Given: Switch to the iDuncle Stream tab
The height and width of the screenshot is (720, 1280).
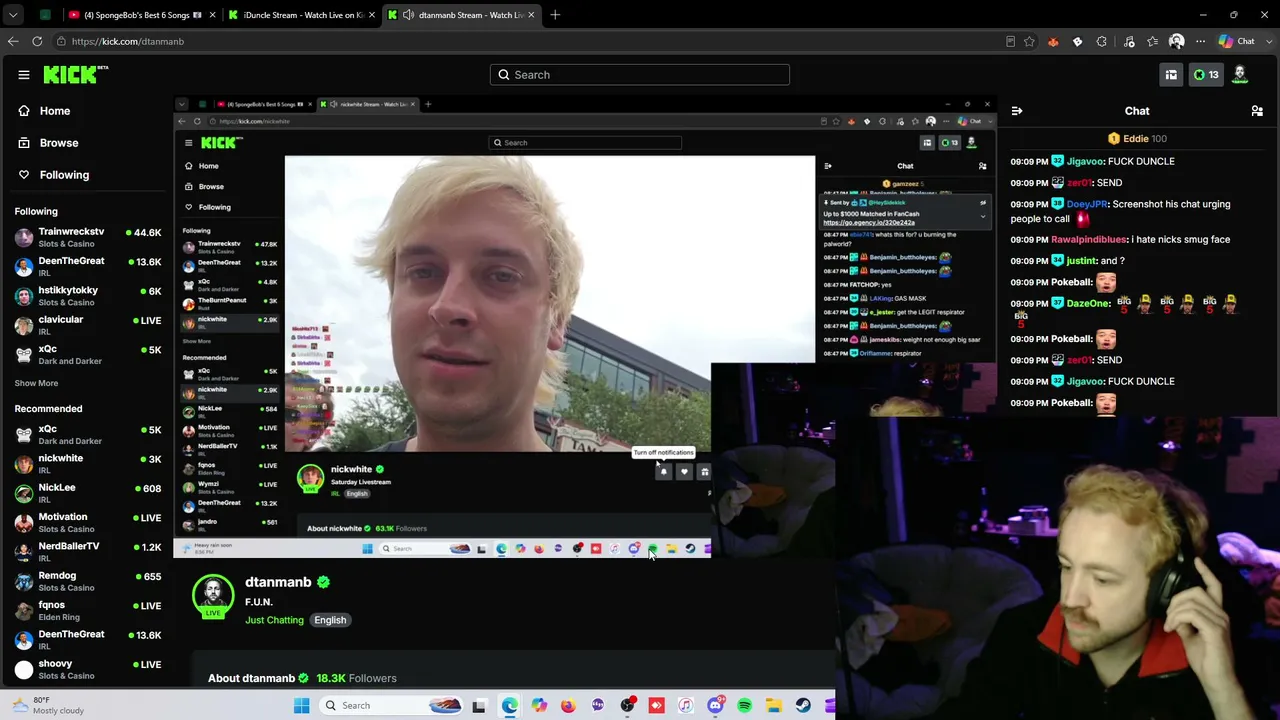Looking at the screenshot, I should point(300,15).
